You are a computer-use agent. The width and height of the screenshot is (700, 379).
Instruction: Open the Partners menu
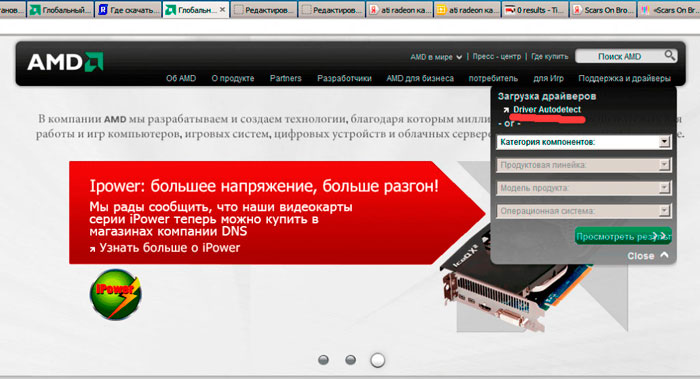(x=285, y=78)
